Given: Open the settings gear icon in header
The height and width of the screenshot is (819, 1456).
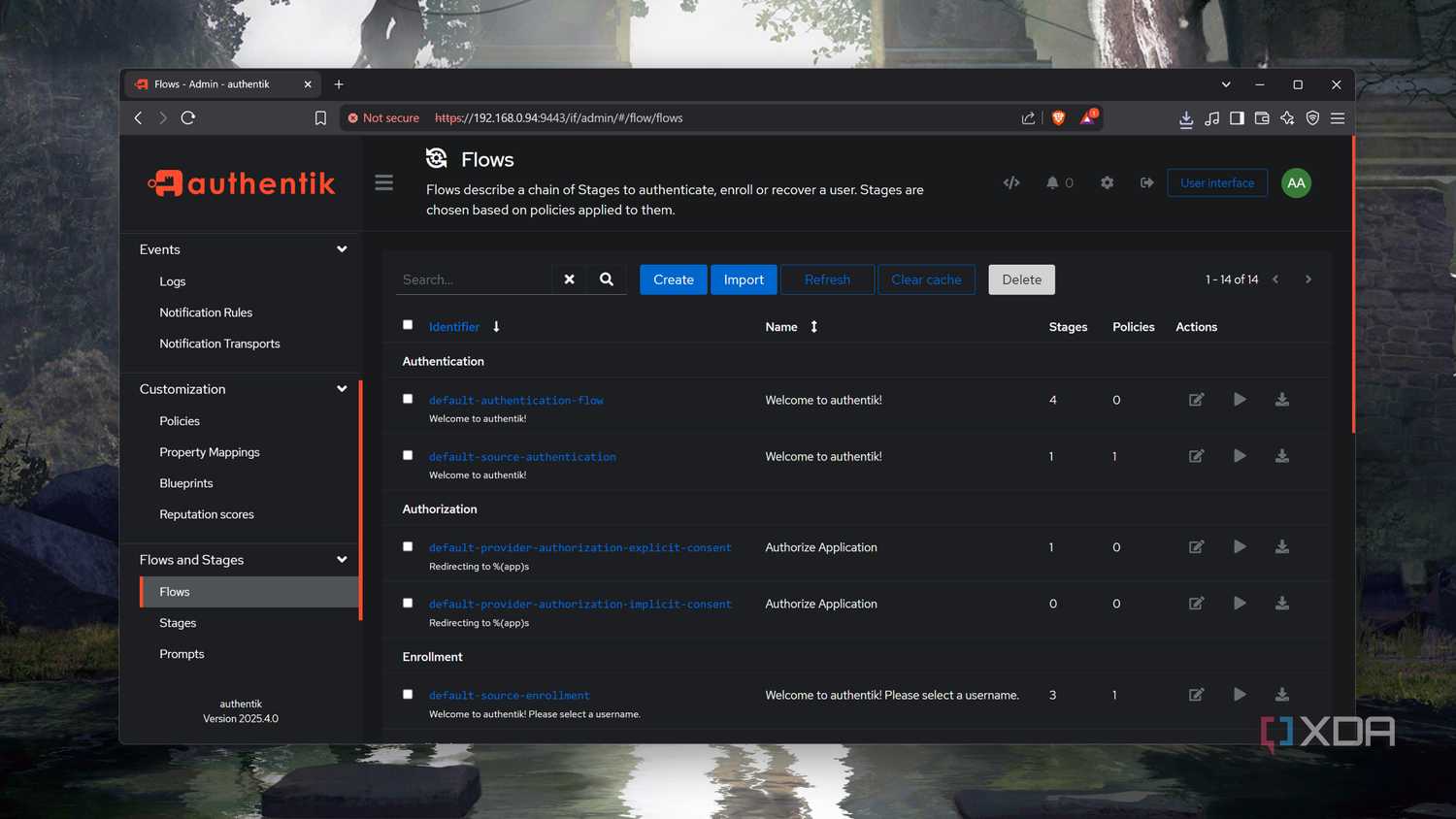Looking at the screenshot, I should (x=1107, y=182).
